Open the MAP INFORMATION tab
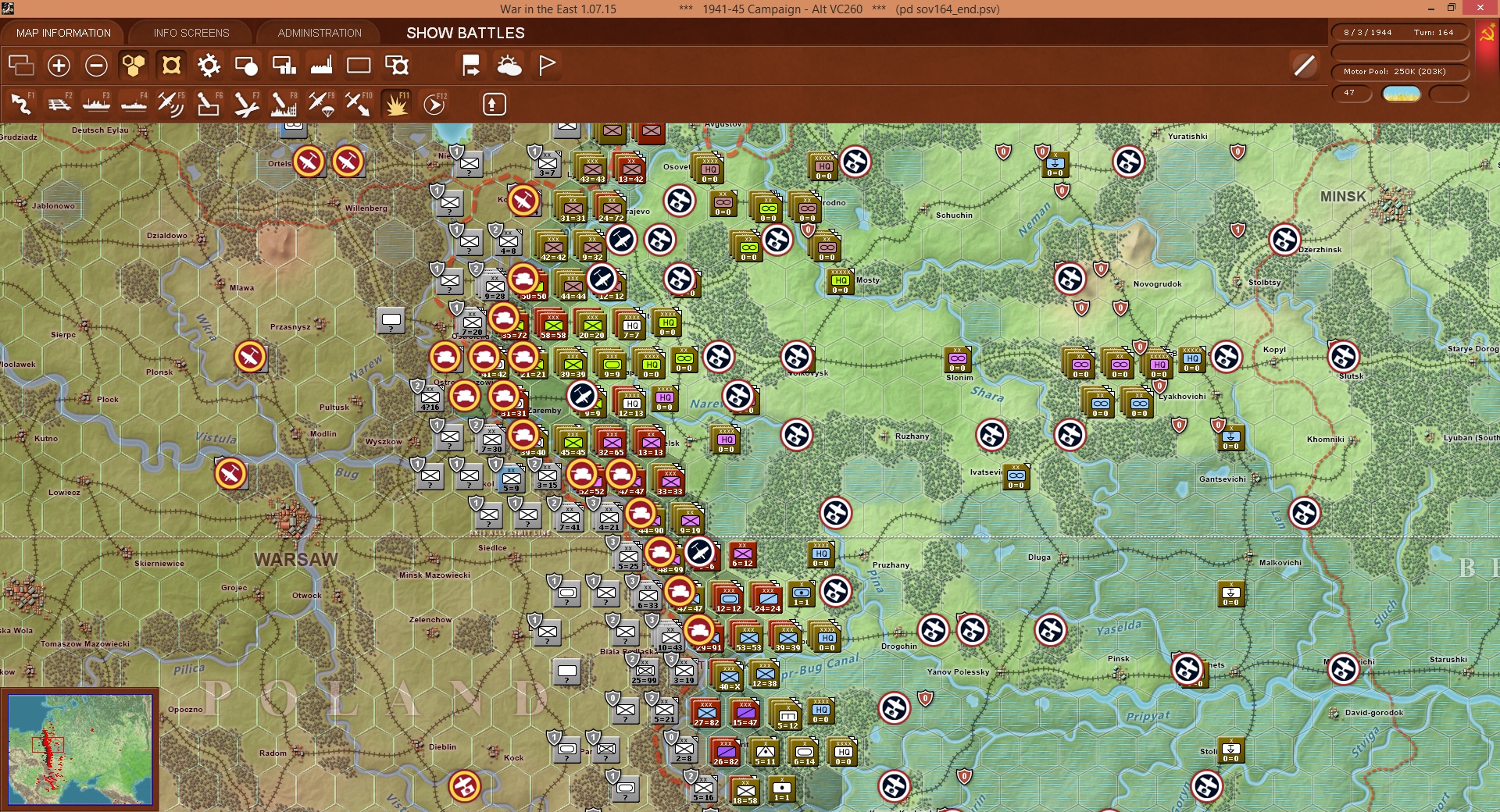 (63, 33)
